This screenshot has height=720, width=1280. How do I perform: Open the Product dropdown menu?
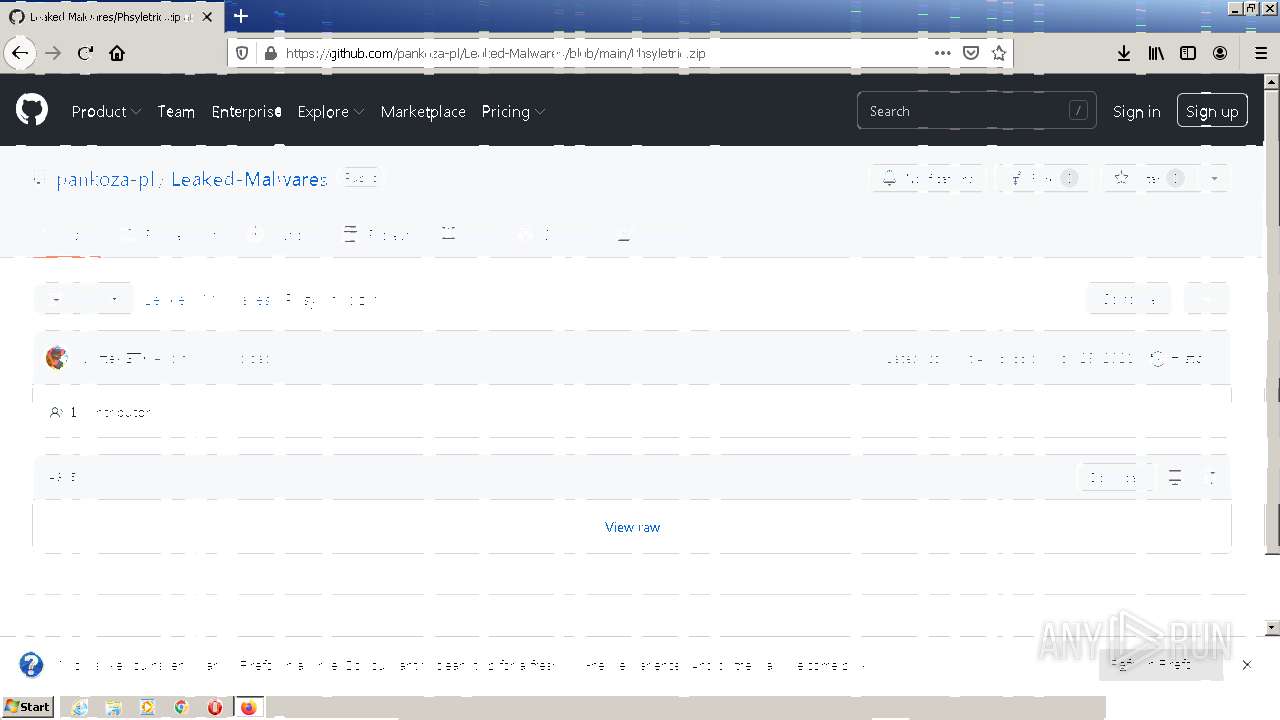106,111
